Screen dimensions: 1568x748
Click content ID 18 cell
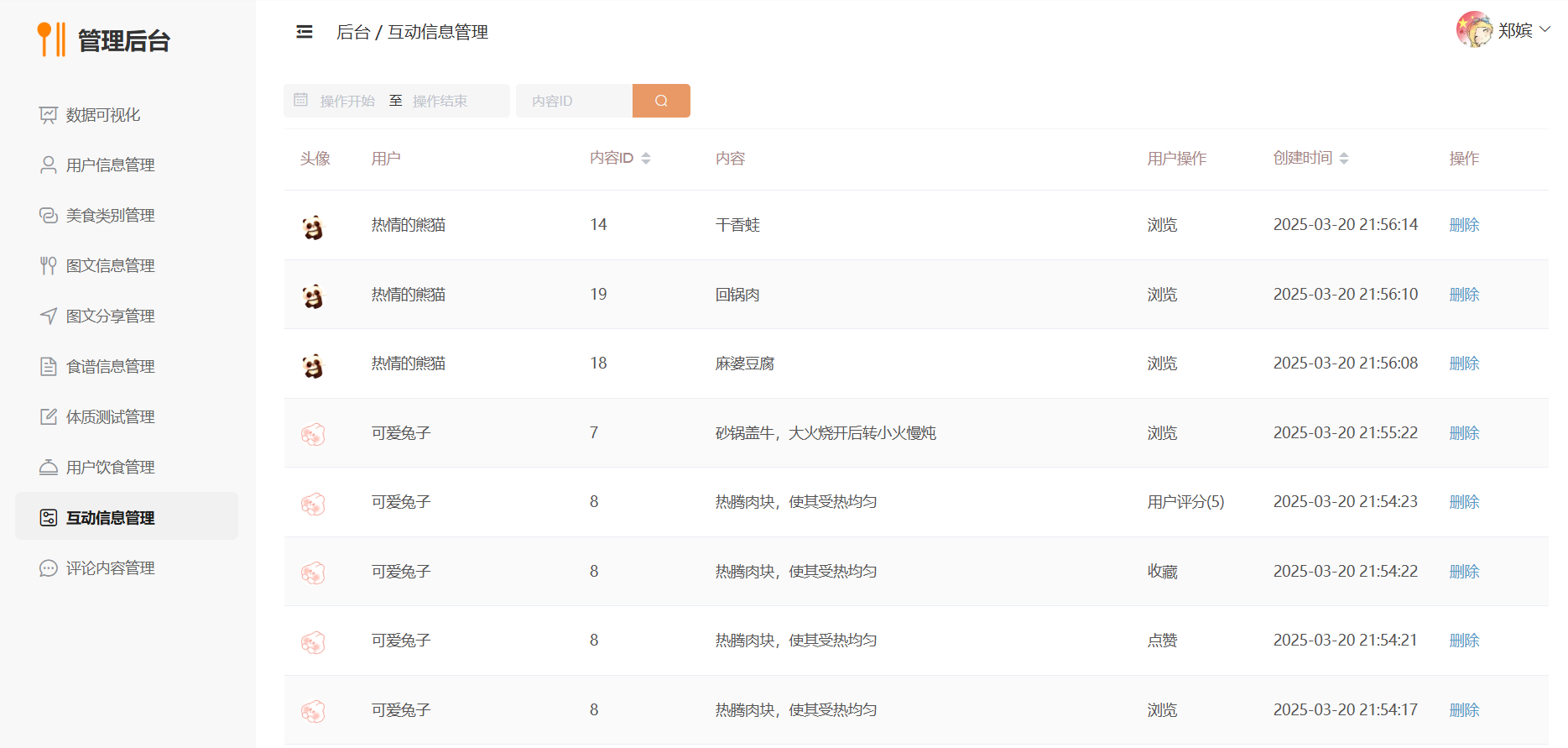(598, 364)
